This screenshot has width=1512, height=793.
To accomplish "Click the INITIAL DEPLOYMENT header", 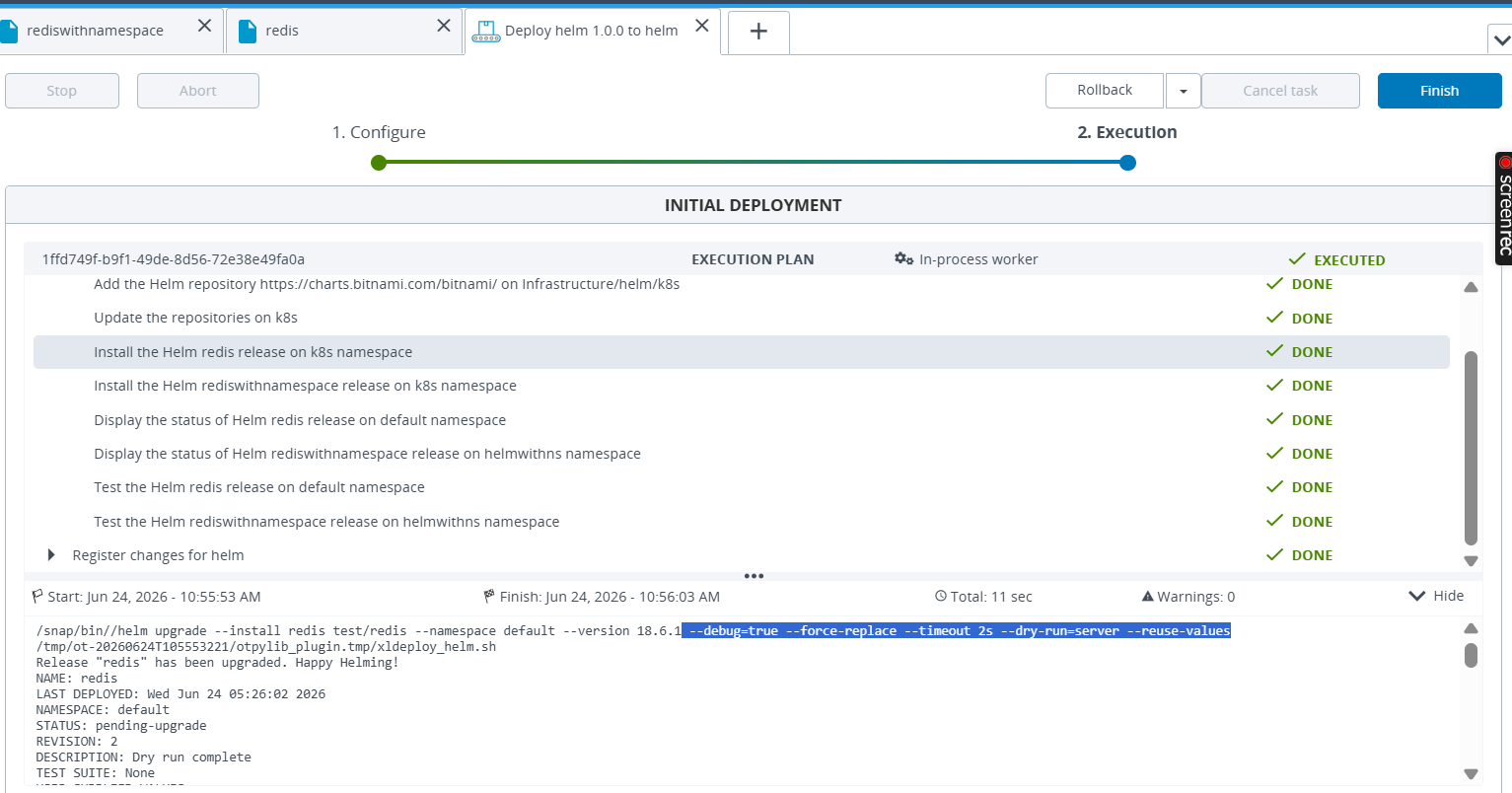I will pos(754,205).
